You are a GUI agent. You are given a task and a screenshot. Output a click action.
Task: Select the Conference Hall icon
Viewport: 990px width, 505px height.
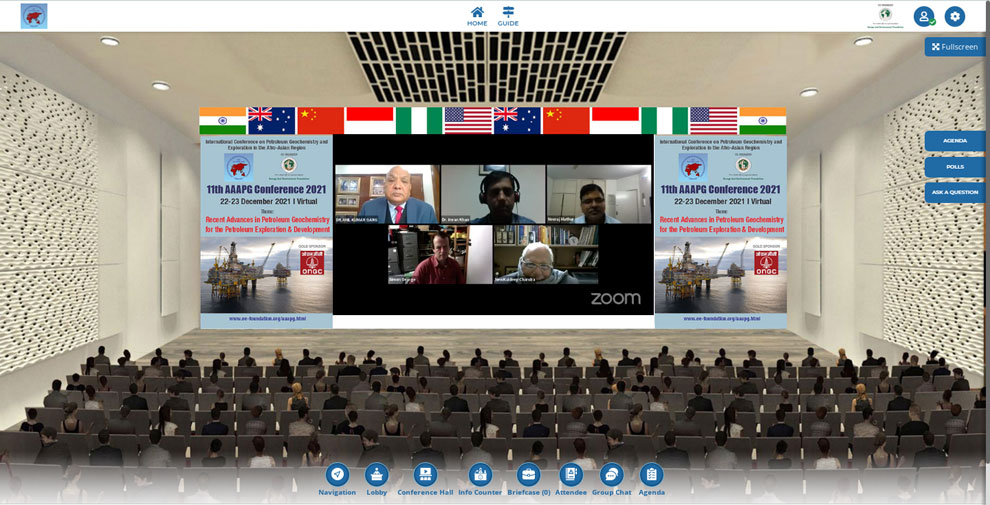[x=425, y=475]
